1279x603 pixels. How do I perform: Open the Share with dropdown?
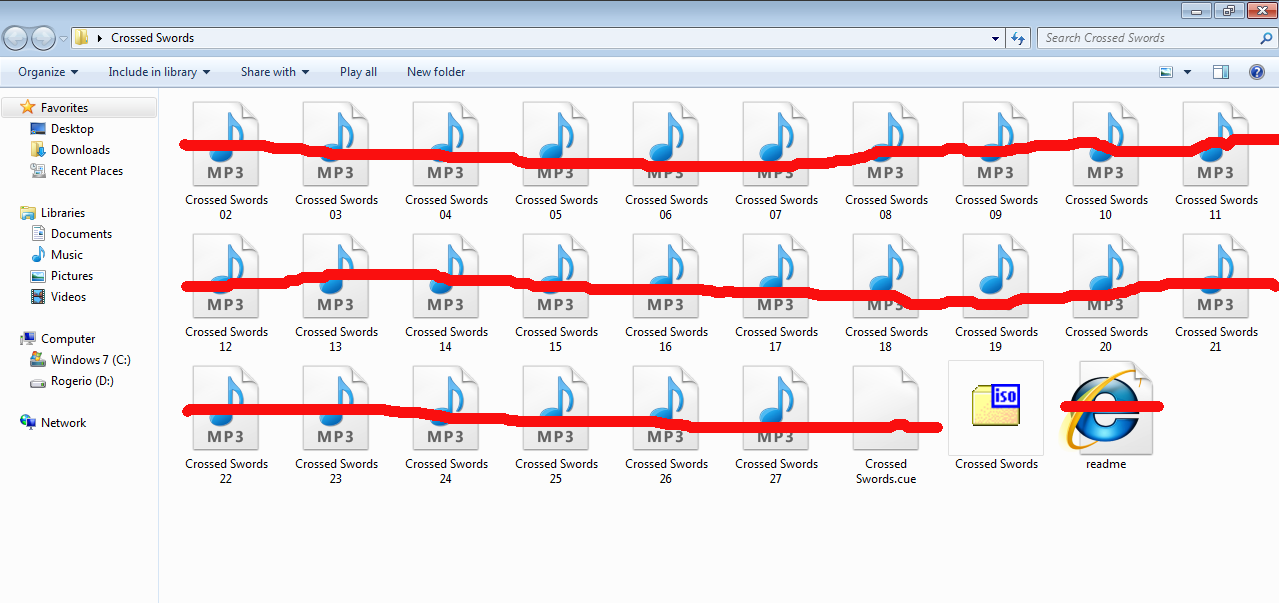(274, 72)
